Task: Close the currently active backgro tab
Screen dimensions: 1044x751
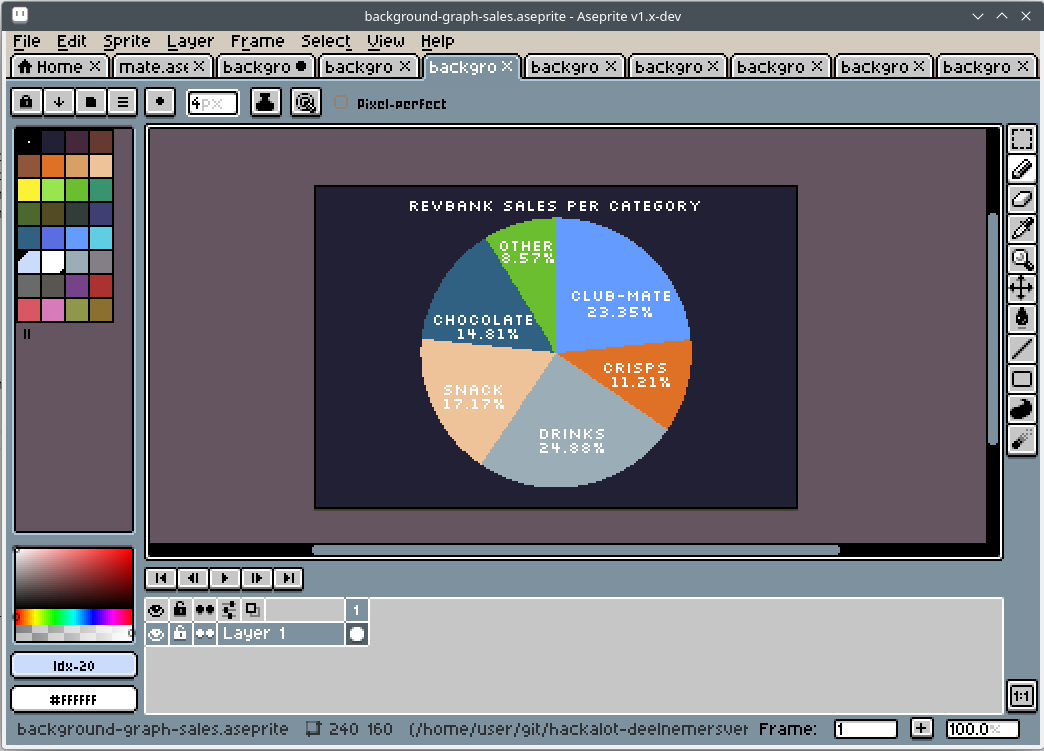Action: click(x=507, y=67)
